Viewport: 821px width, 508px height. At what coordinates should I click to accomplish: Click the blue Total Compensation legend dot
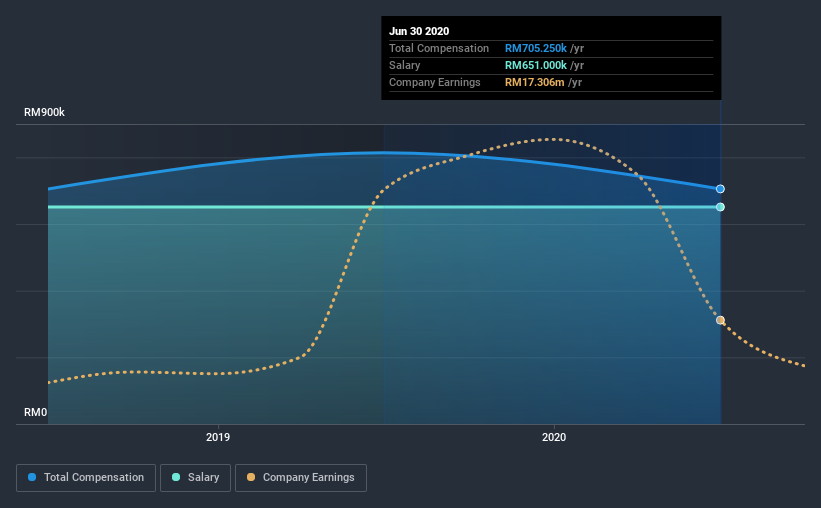32,477
